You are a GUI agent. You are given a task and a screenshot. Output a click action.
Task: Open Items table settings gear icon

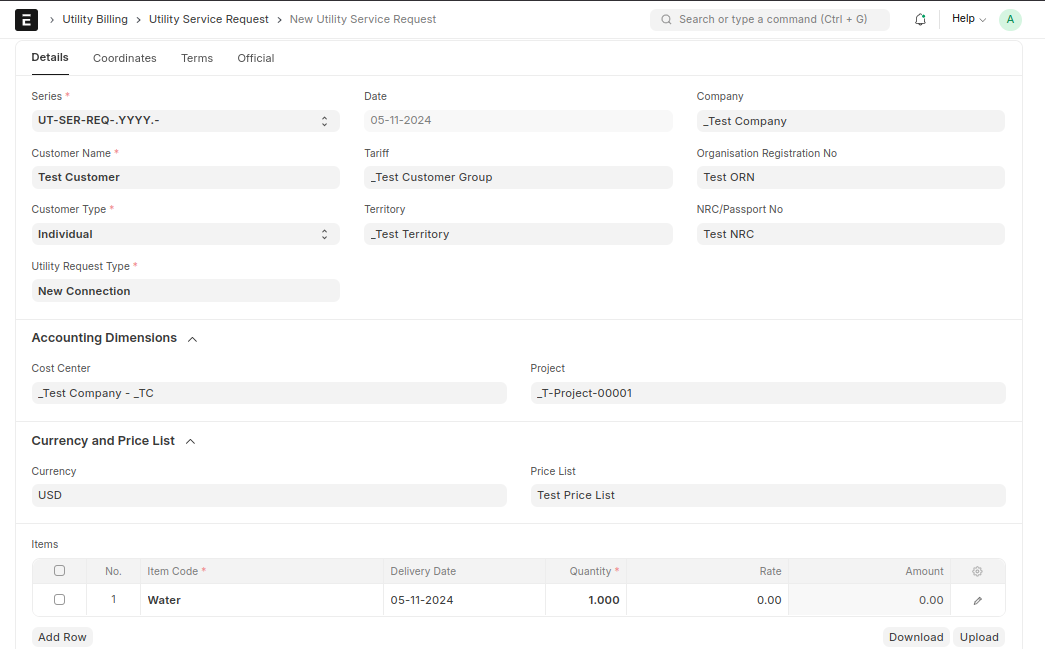[977, 571]
